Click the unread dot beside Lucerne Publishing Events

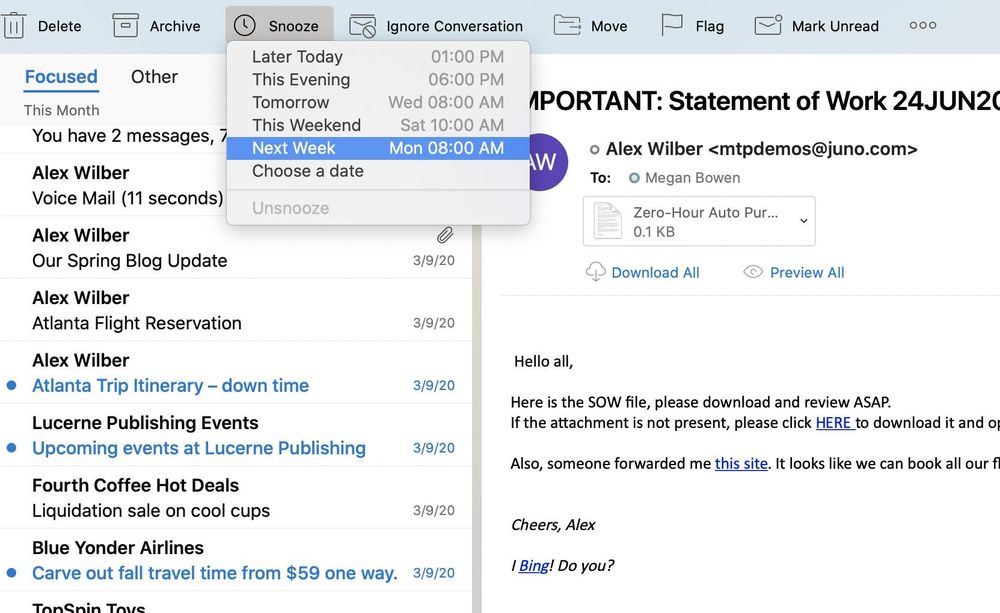tap(11, 448)
